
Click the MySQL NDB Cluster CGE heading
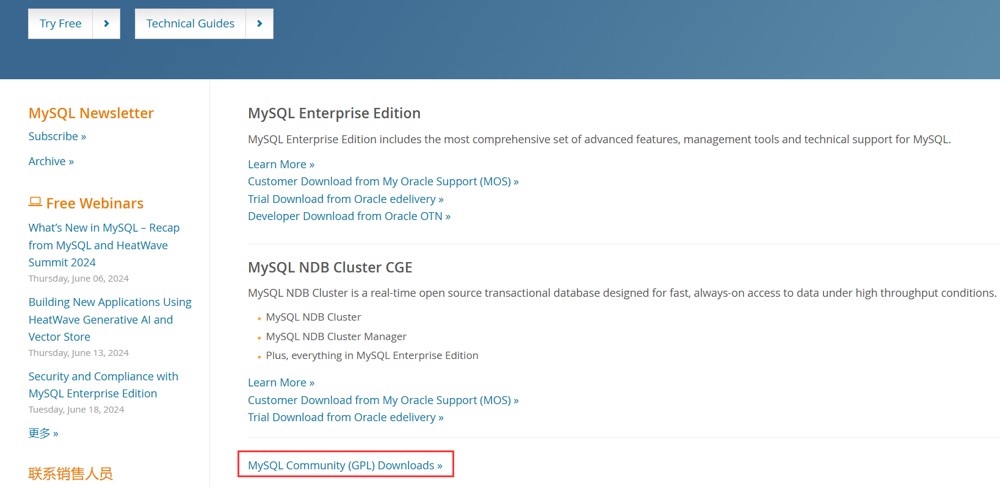(x=330, y=268)
